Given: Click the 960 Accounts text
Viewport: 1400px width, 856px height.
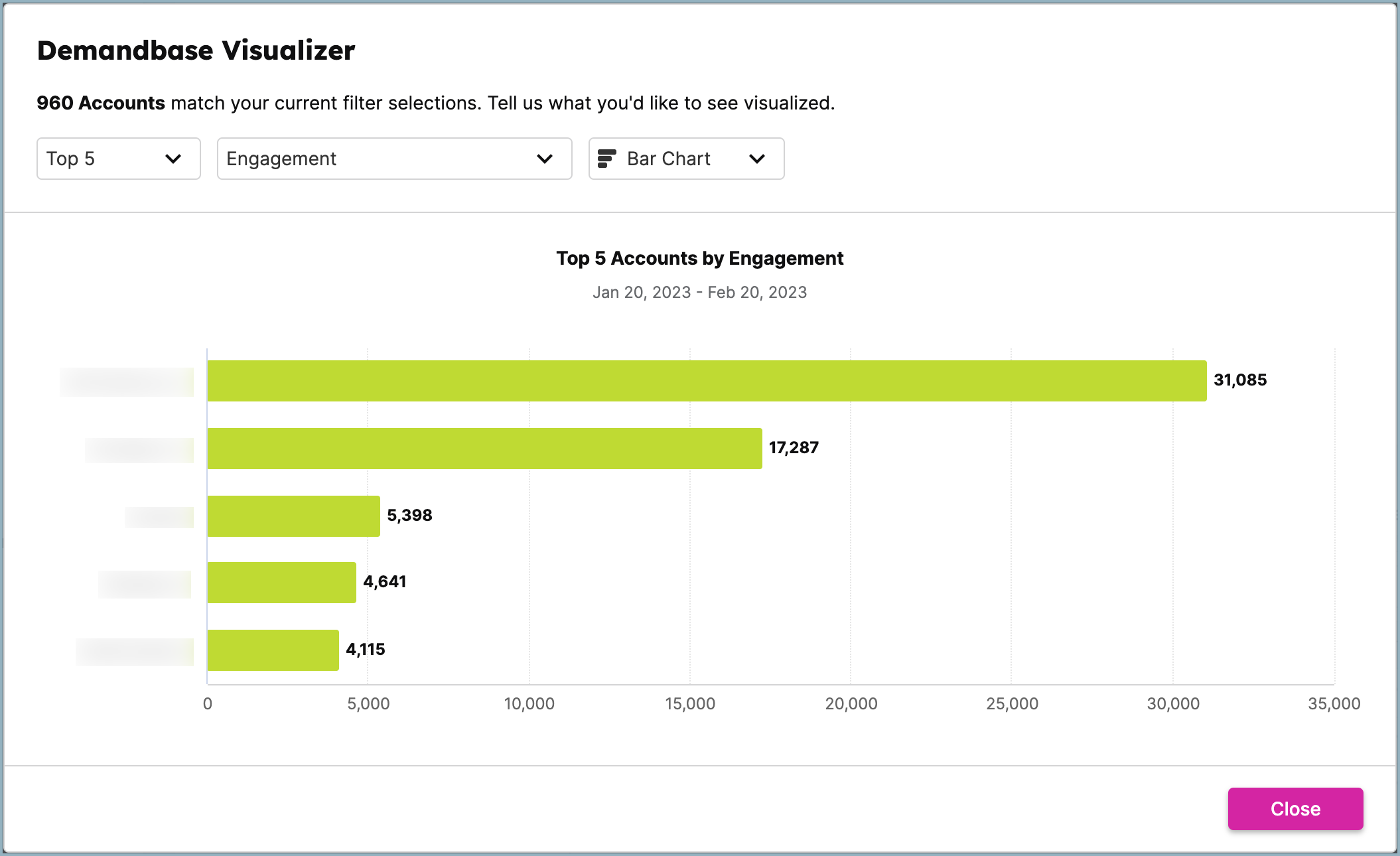Looking at the screenshot, I should pyautogui.click(x=101, y=103).
